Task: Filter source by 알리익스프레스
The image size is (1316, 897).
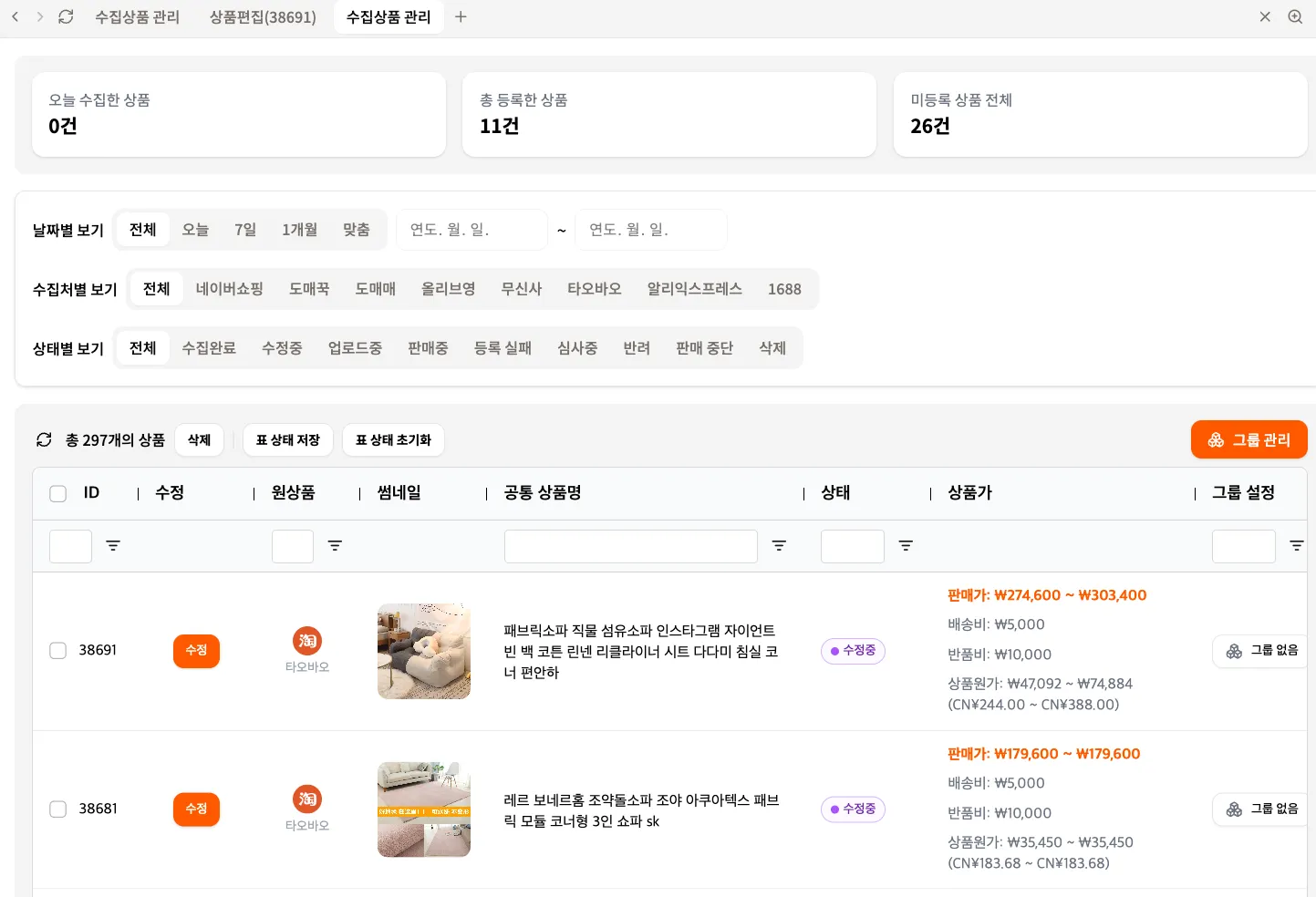Action: [695, 289]
